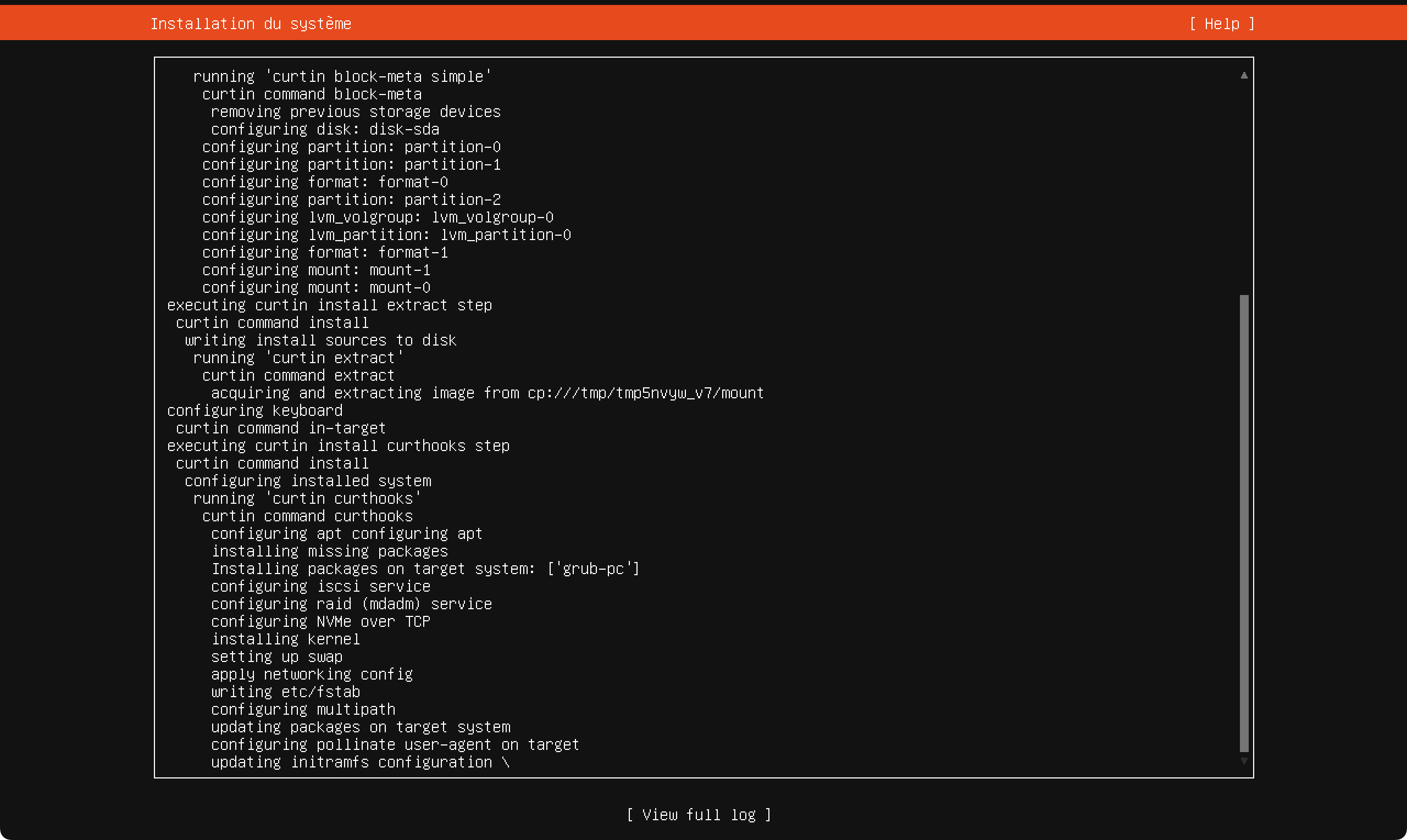Select 'executing curtin install extract step' line
Image resolution: width=1407 pixels, height=840 pixels.
pos(329,305)
